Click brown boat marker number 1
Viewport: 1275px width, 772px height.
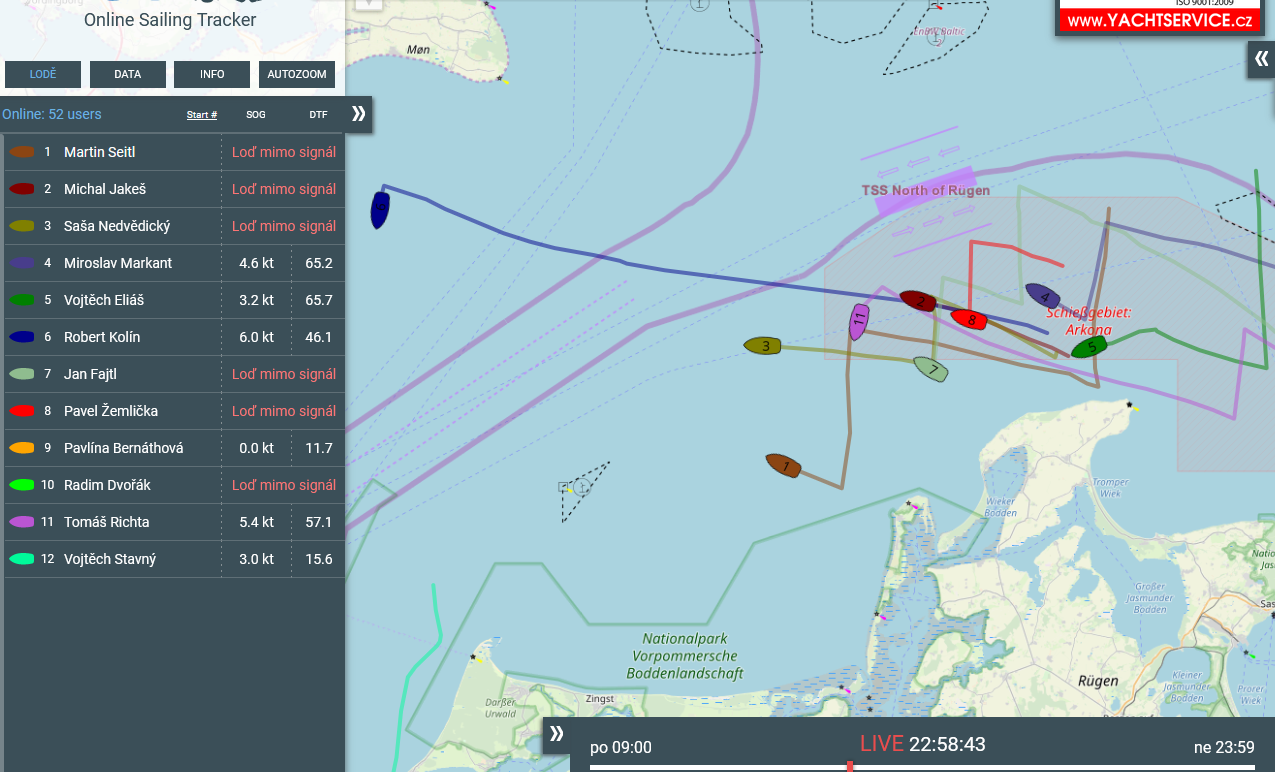(x=784, y=465)
